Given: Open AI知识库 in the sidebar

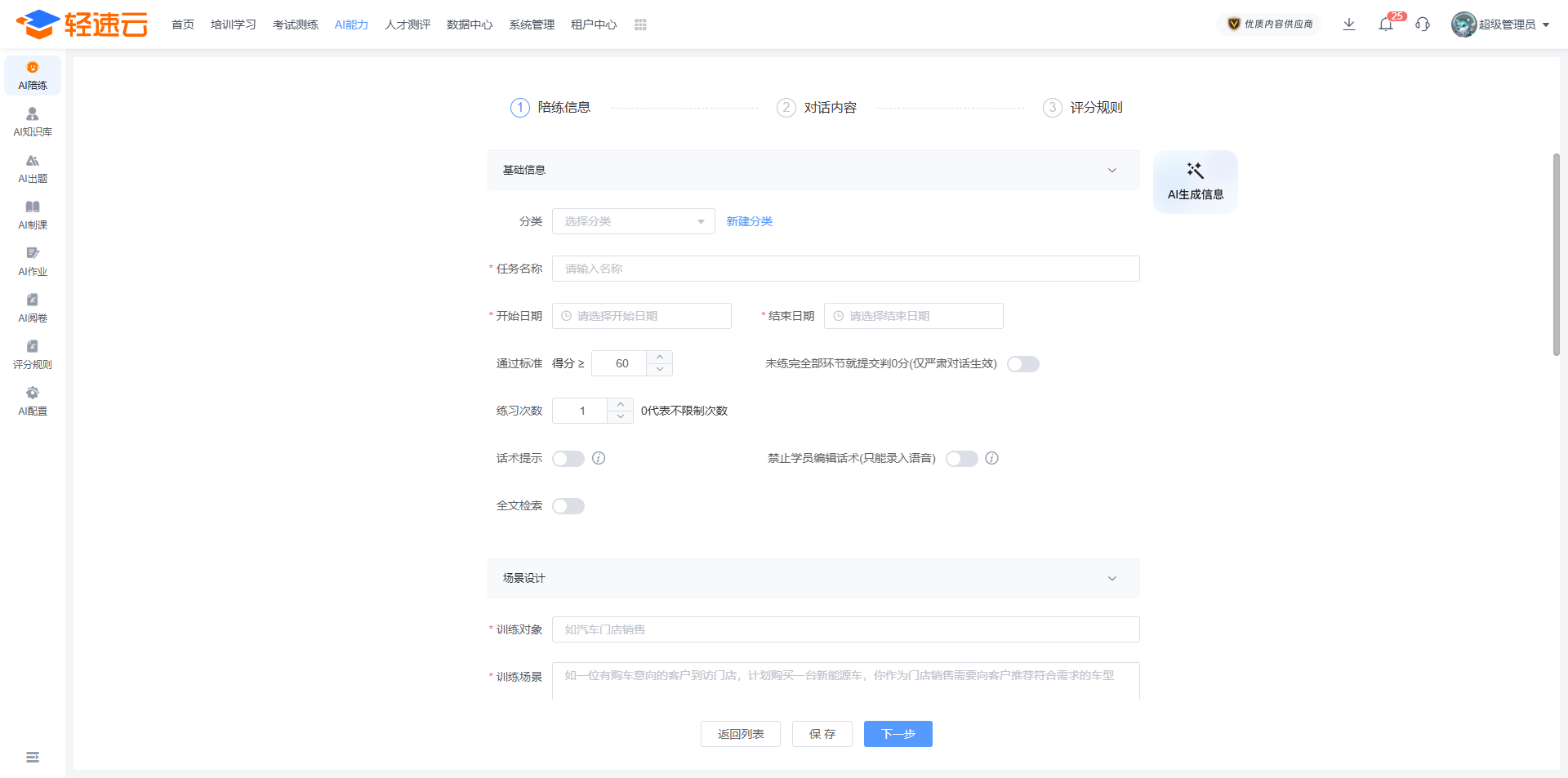Looking at the screenshot, I should tap(33, 122).
